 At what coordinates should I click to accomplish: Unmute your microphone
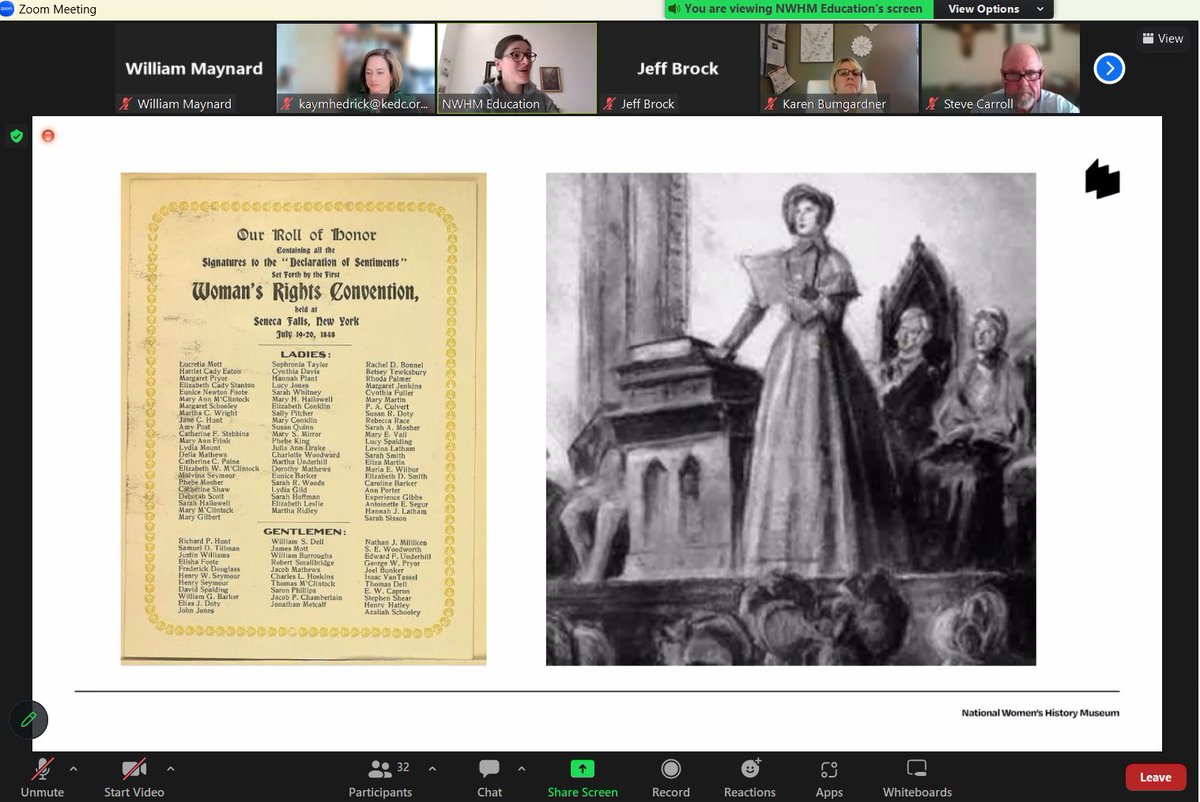[x=40, y=777]
